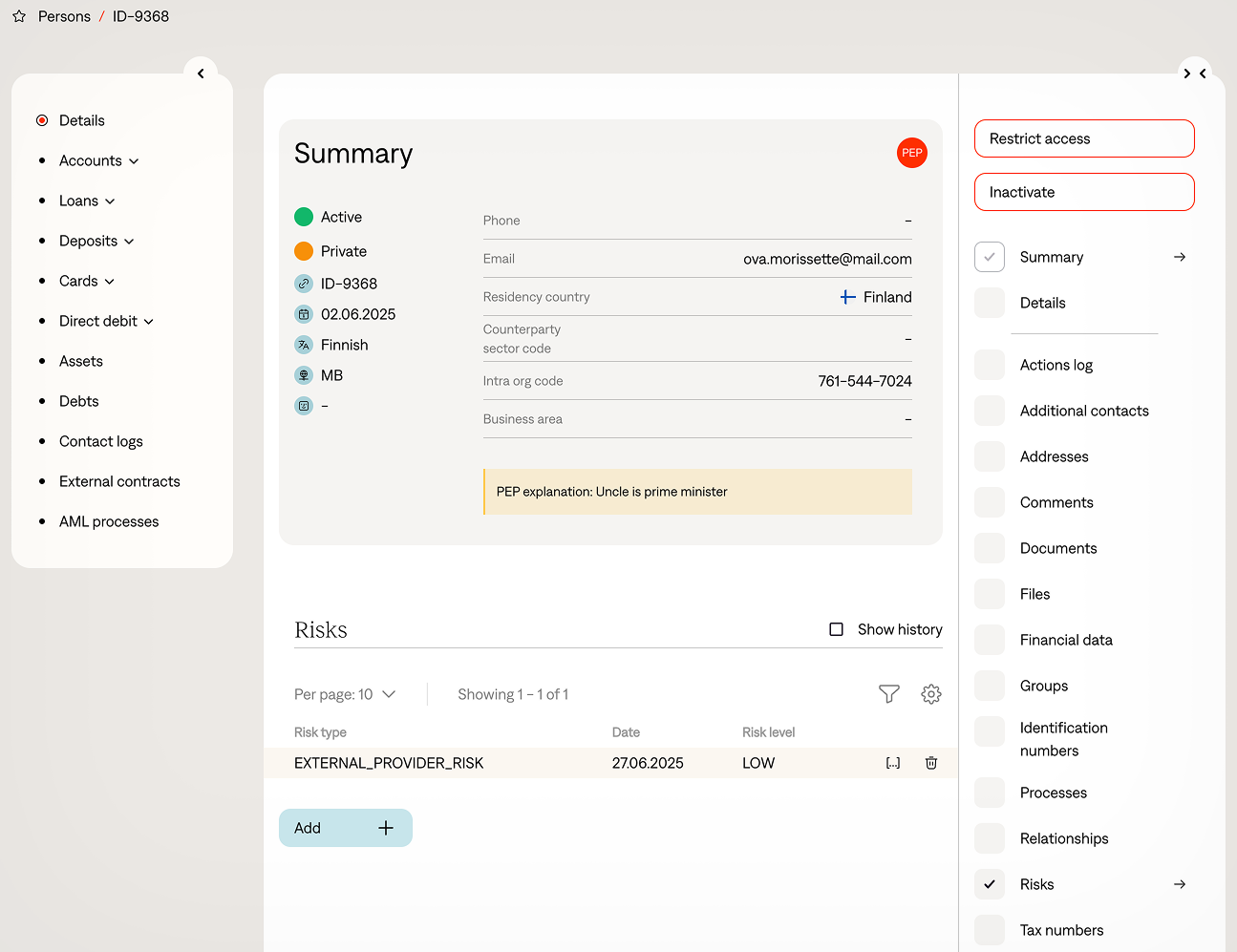Jump to Identification numbers section label
This screenshot has width=1237, height=952.
point(1064,739)
